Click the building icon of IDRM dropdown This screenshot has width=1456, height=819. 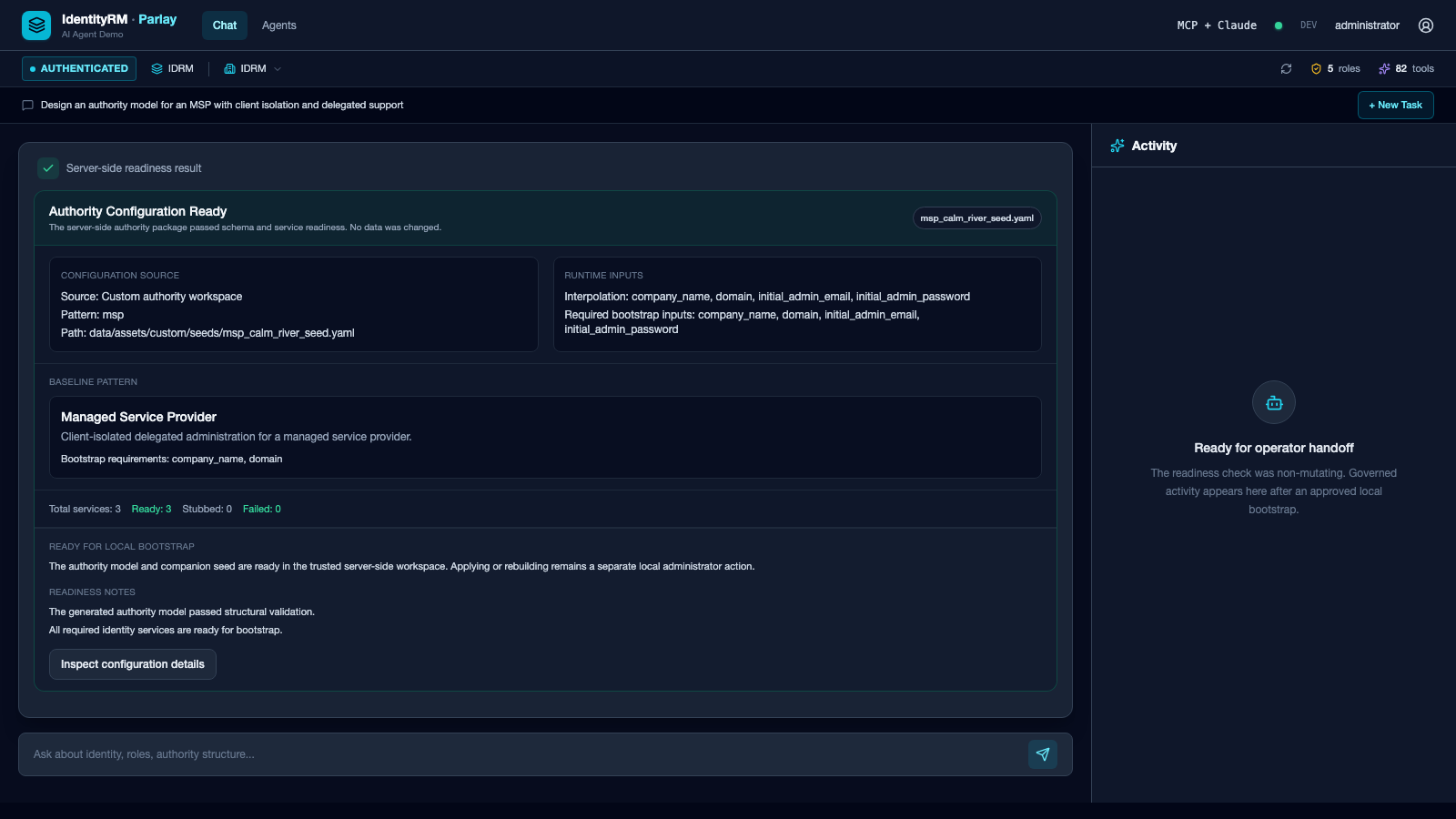click(x=229, y=69)
